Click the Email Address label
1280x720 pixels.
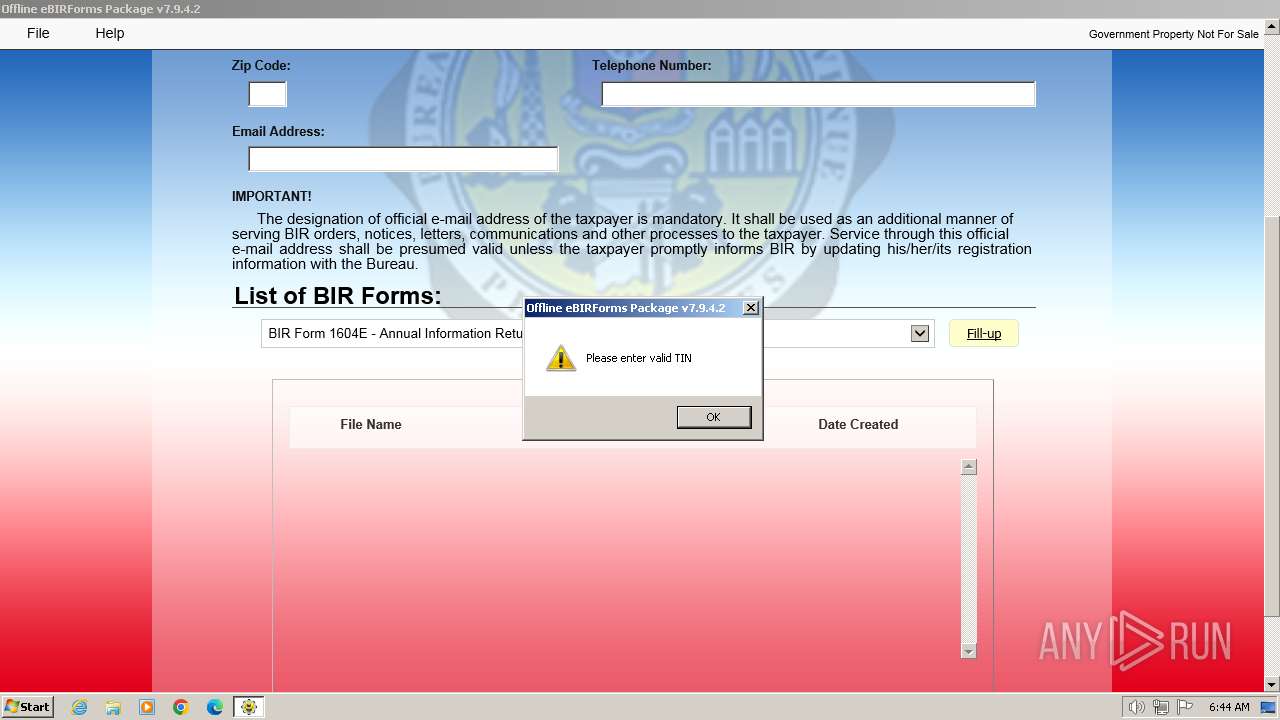click(278, 131)
